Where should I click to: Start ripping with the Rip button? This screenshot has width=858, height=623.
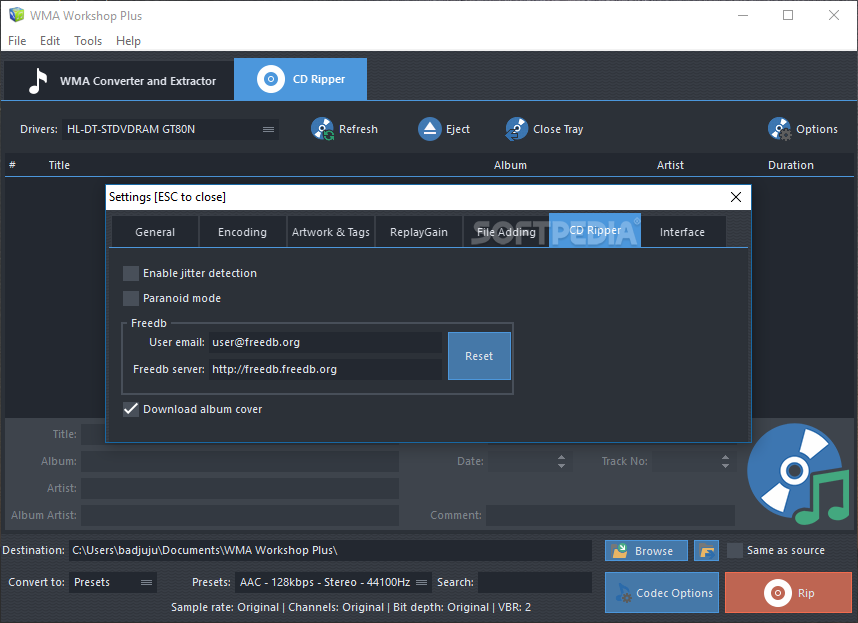coord(789,592)
